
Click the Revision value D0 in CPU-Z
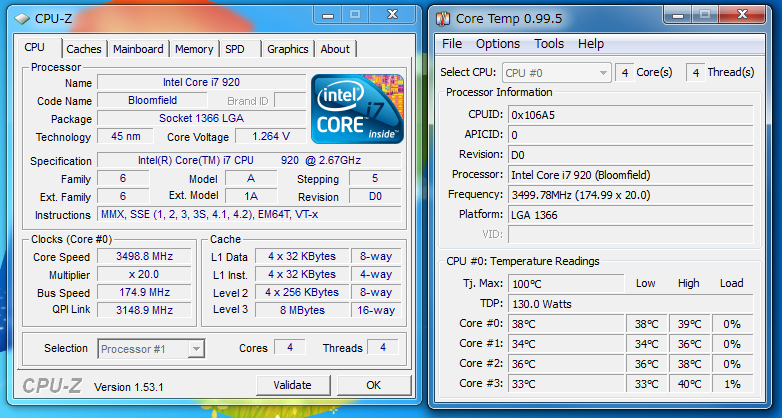point(375,197)
